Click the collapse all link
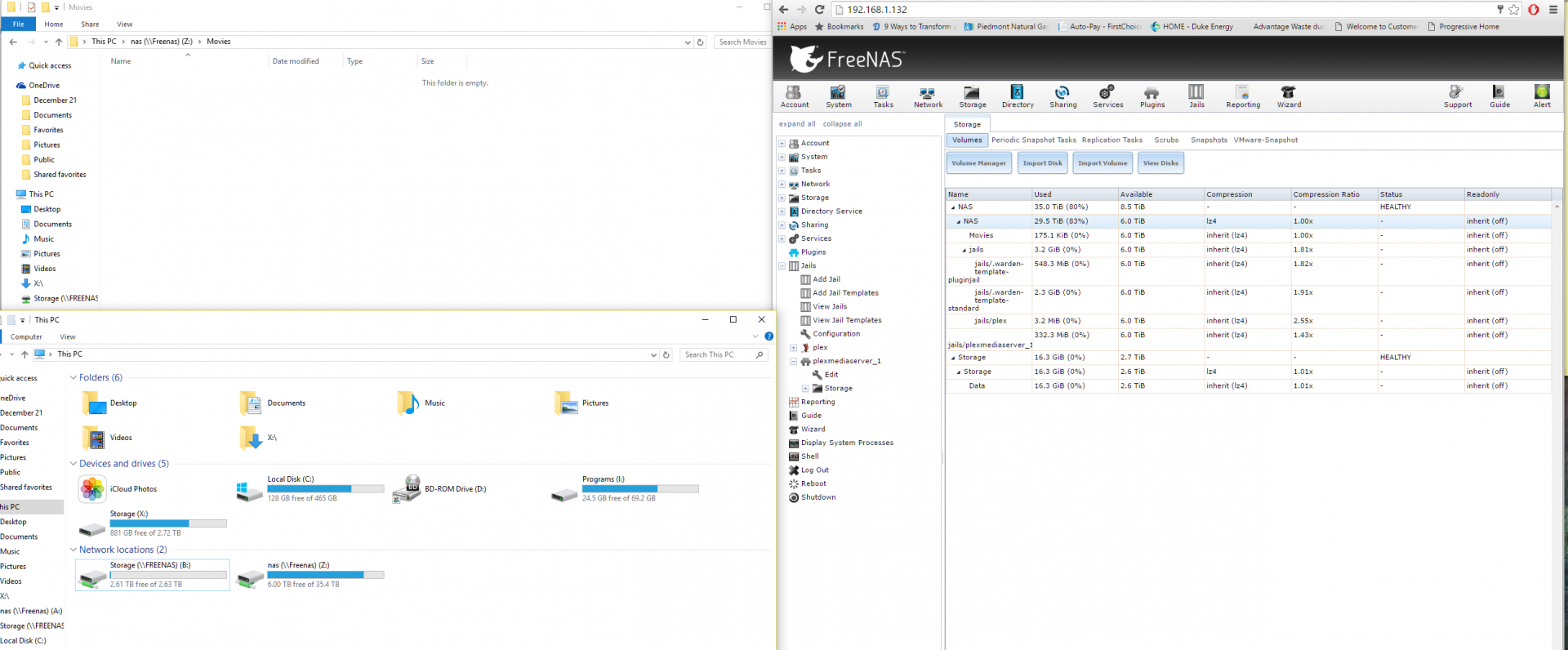This screenshot has width=1568, height=650. [x=842, y=124]
